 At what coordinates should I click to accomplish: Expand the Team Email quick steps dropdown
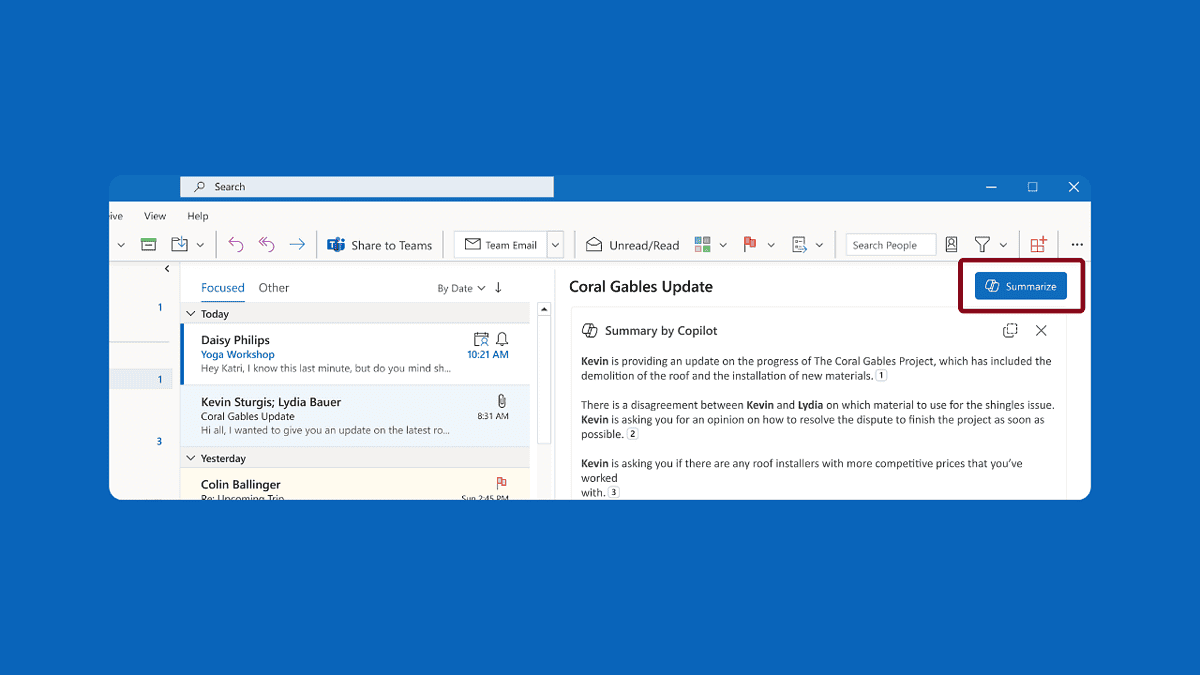coord(555,245)
